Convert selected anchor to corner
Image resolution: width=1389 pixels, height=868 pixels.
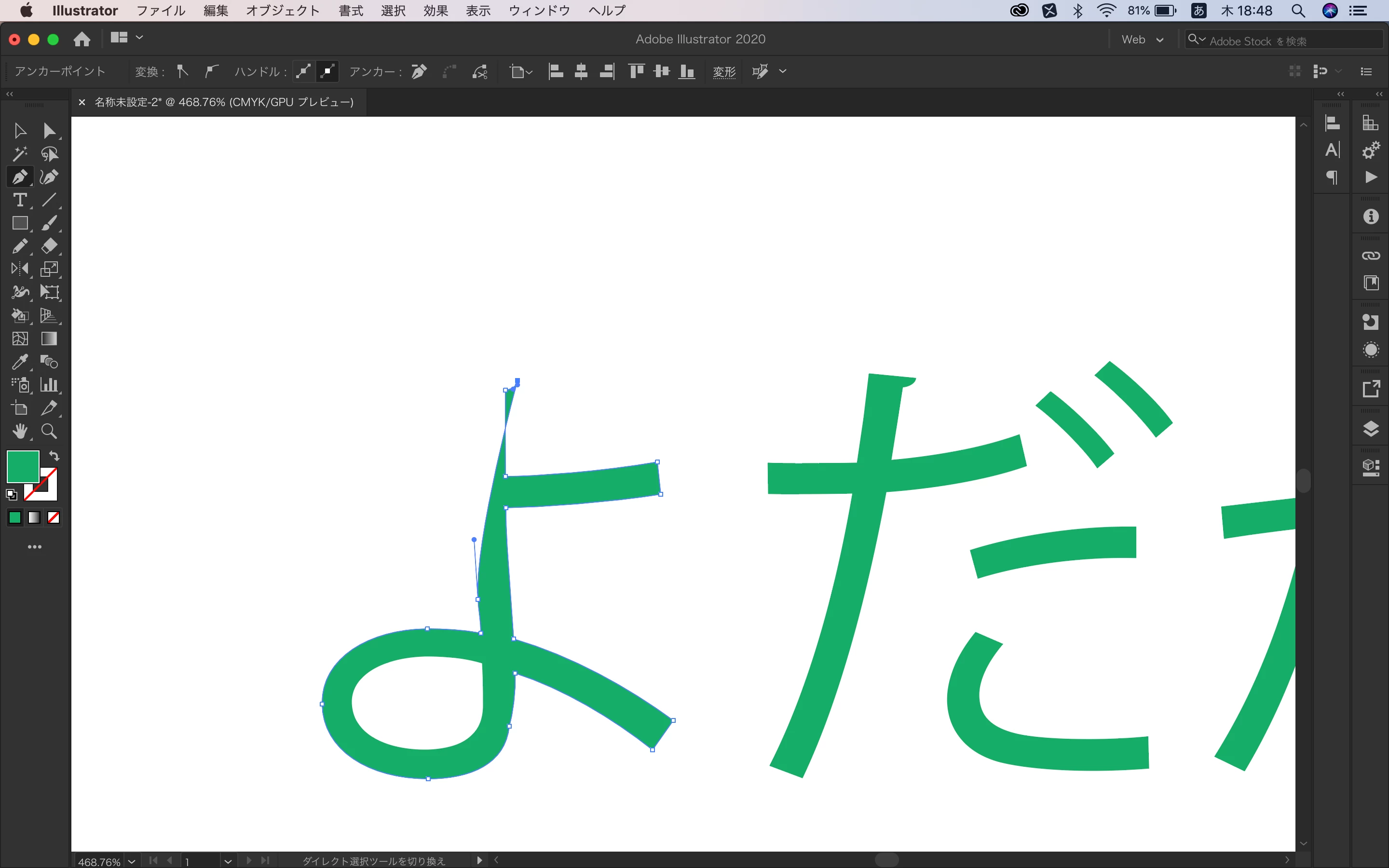click(182, 71)
